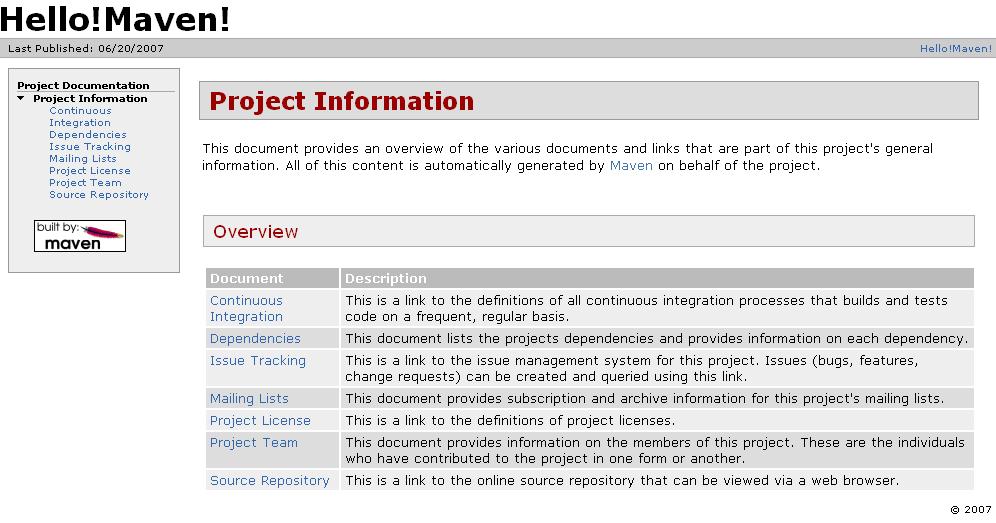This screenshot has width=996, height=523.
Task: Open Mailing Lists in sidebar menu
Action: click(83, 159)
